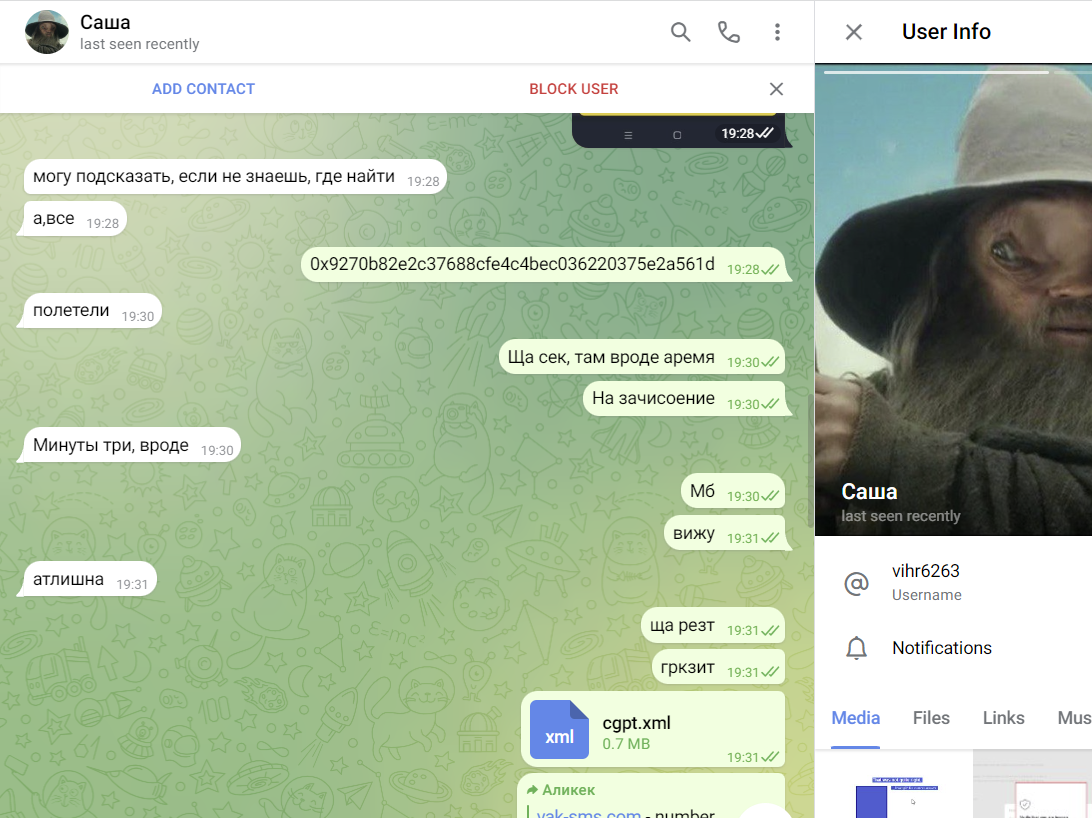Click the wallet address message bubble

(x=512, y=265)
